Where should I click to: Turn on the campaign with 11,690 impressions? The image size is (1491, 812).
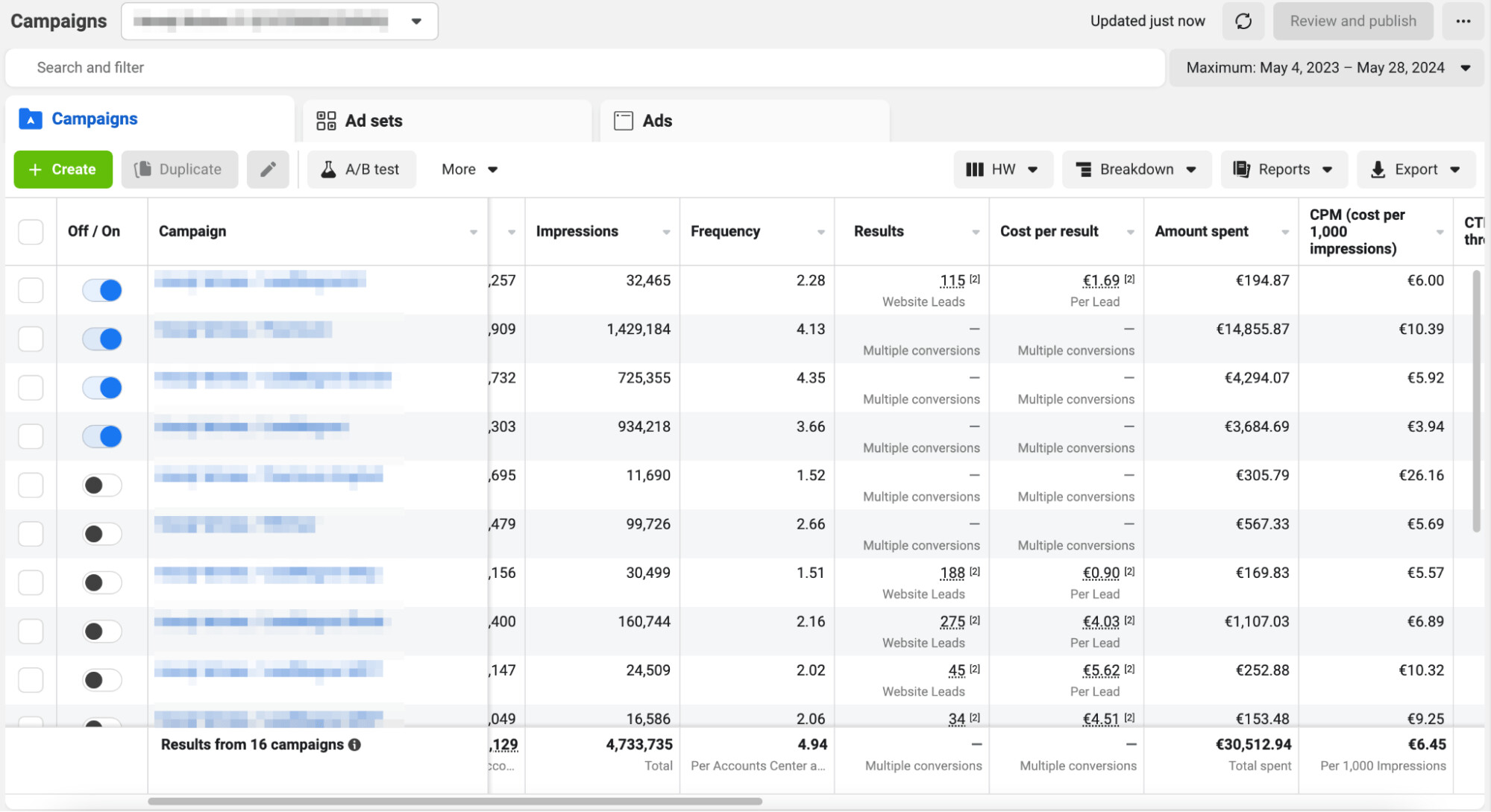[x=102, y=485]
